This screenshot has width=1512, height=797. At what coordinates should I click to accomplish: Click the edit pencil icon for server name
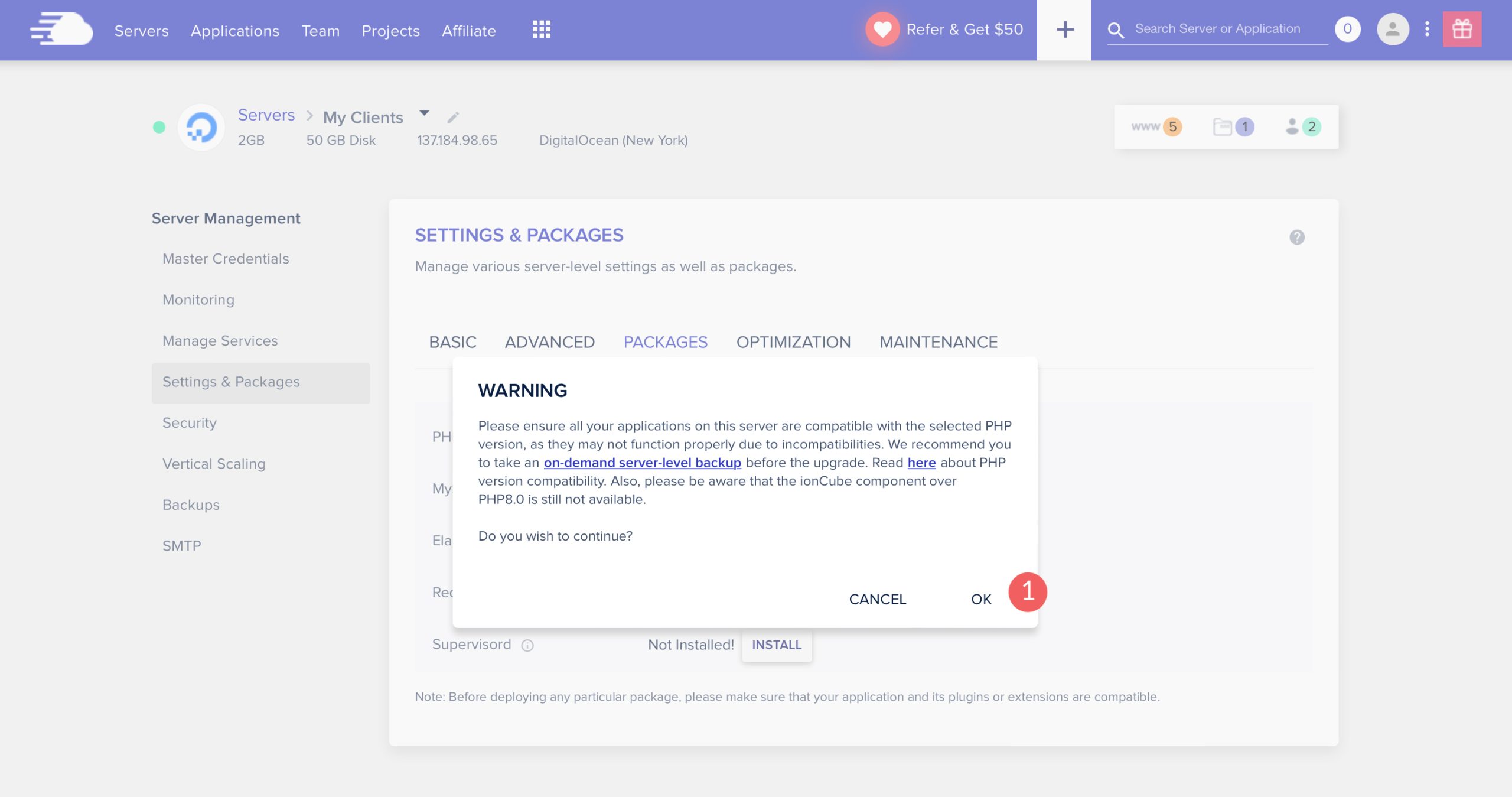[452, 117]
